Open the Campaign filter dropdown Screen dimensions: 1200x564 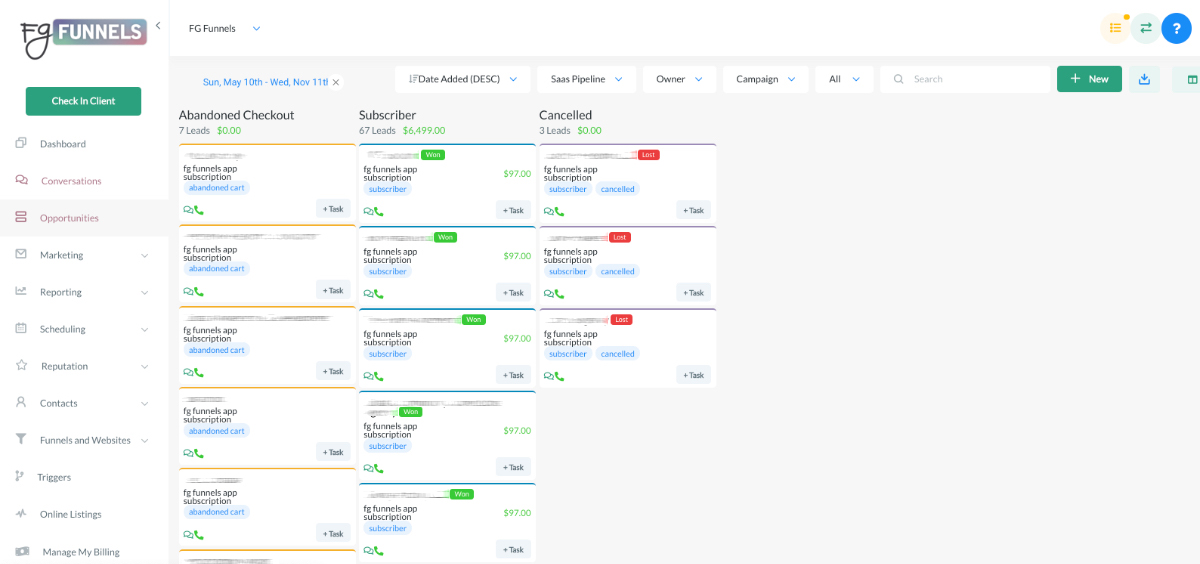coord(766,79)
